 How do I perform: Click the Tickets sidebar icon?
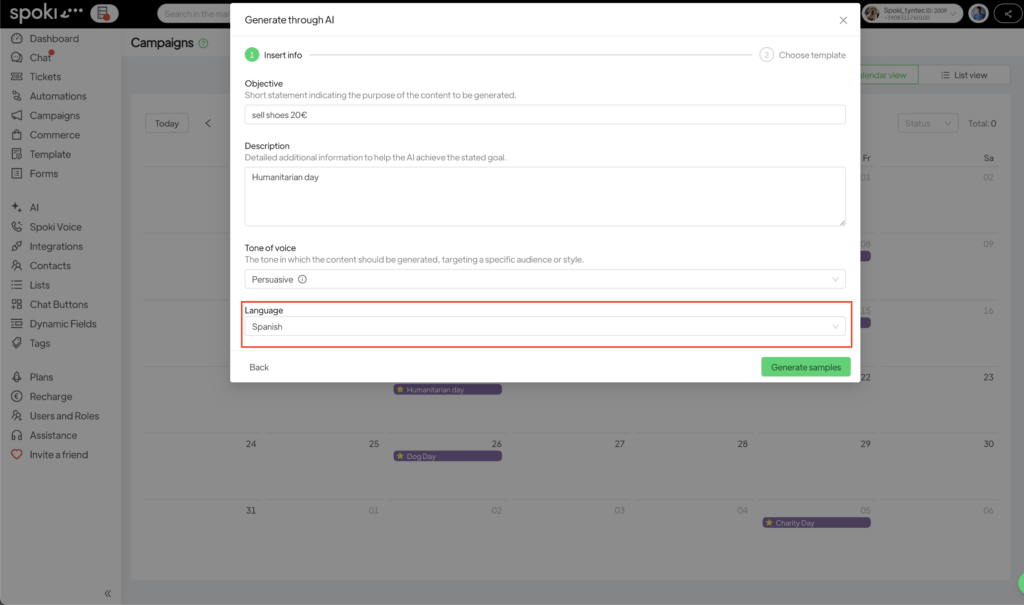point(17,77)
